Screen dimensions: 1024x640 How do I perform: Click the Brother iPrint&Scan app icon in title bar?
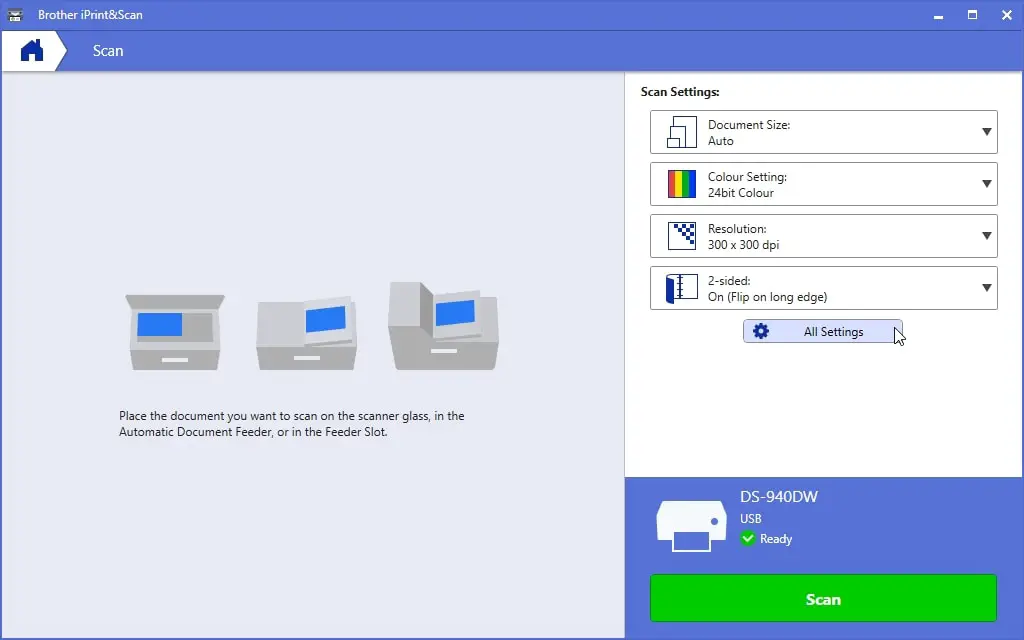point(15,14)
